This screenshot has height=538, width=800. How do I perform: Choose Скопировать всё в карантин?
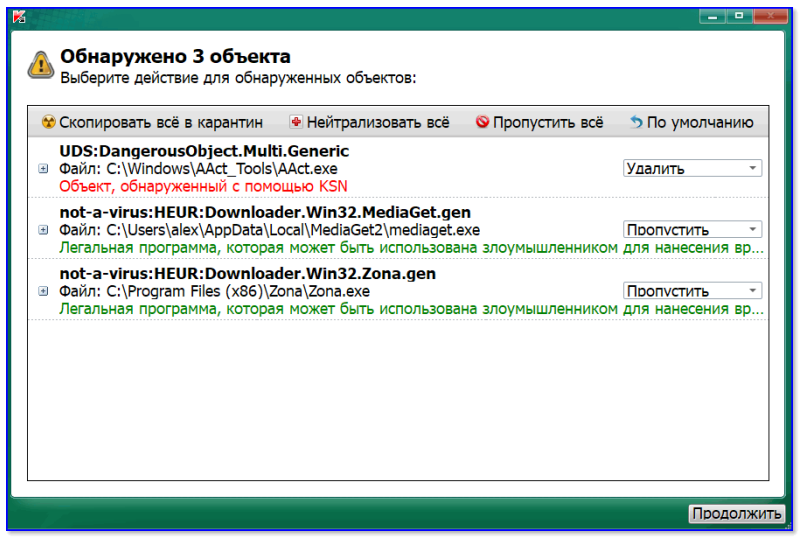161,123
